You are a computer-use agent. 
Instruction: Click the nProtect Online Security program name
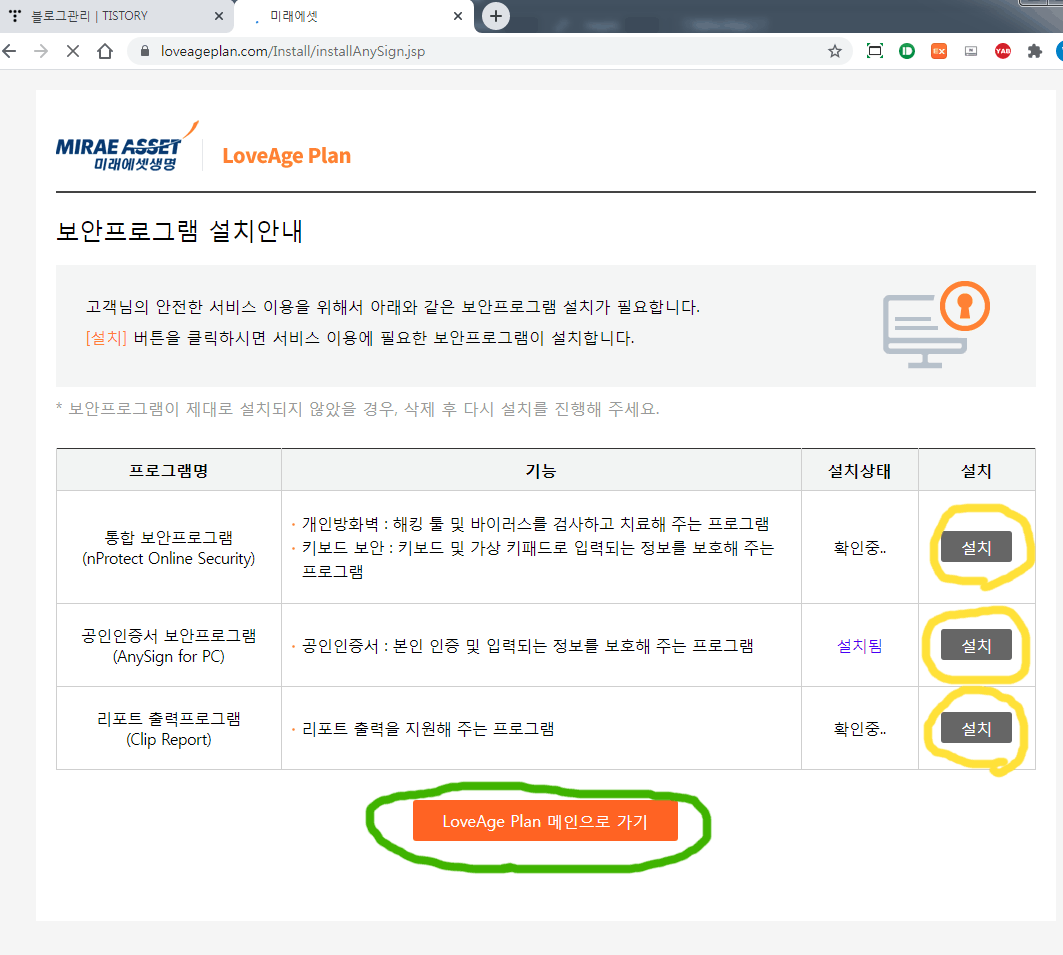169,548
